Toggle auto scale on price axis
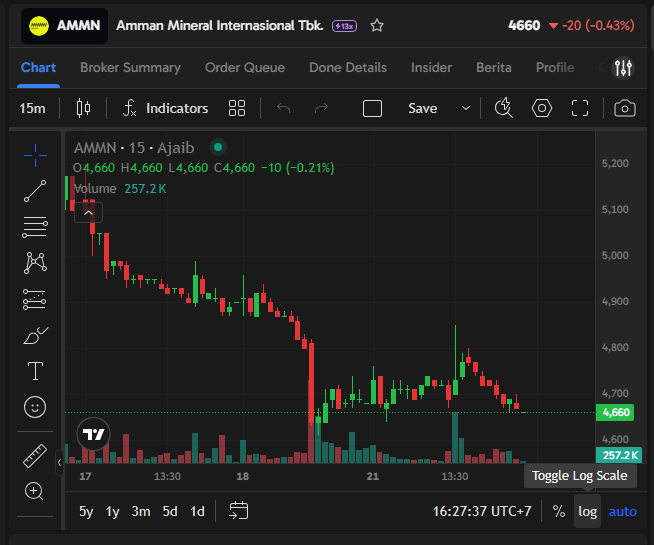654x545 pixels. click(x=623, y=511)
